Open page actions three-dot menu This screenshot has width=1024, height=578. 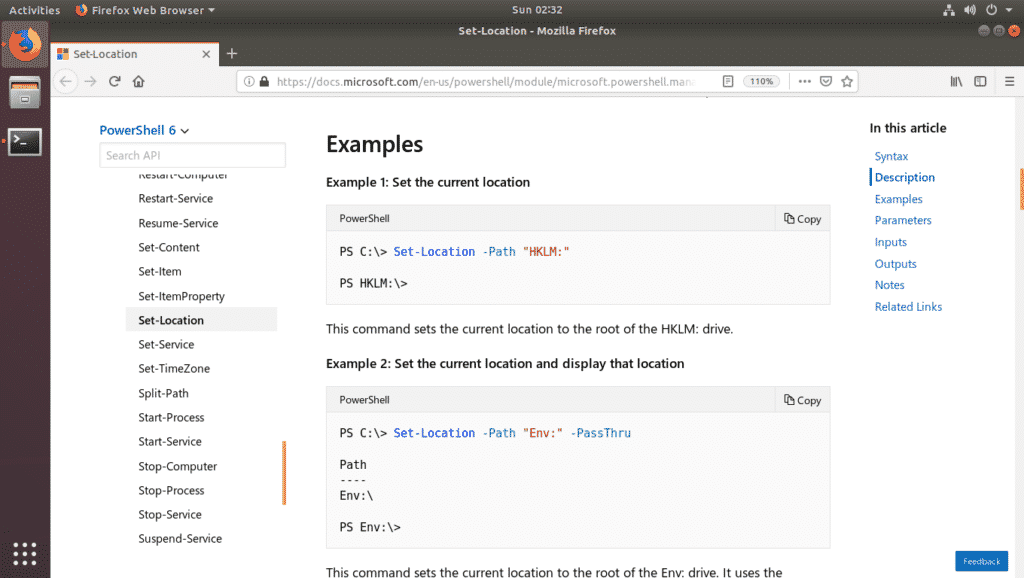pyautogui.click(x=805, y=81)
